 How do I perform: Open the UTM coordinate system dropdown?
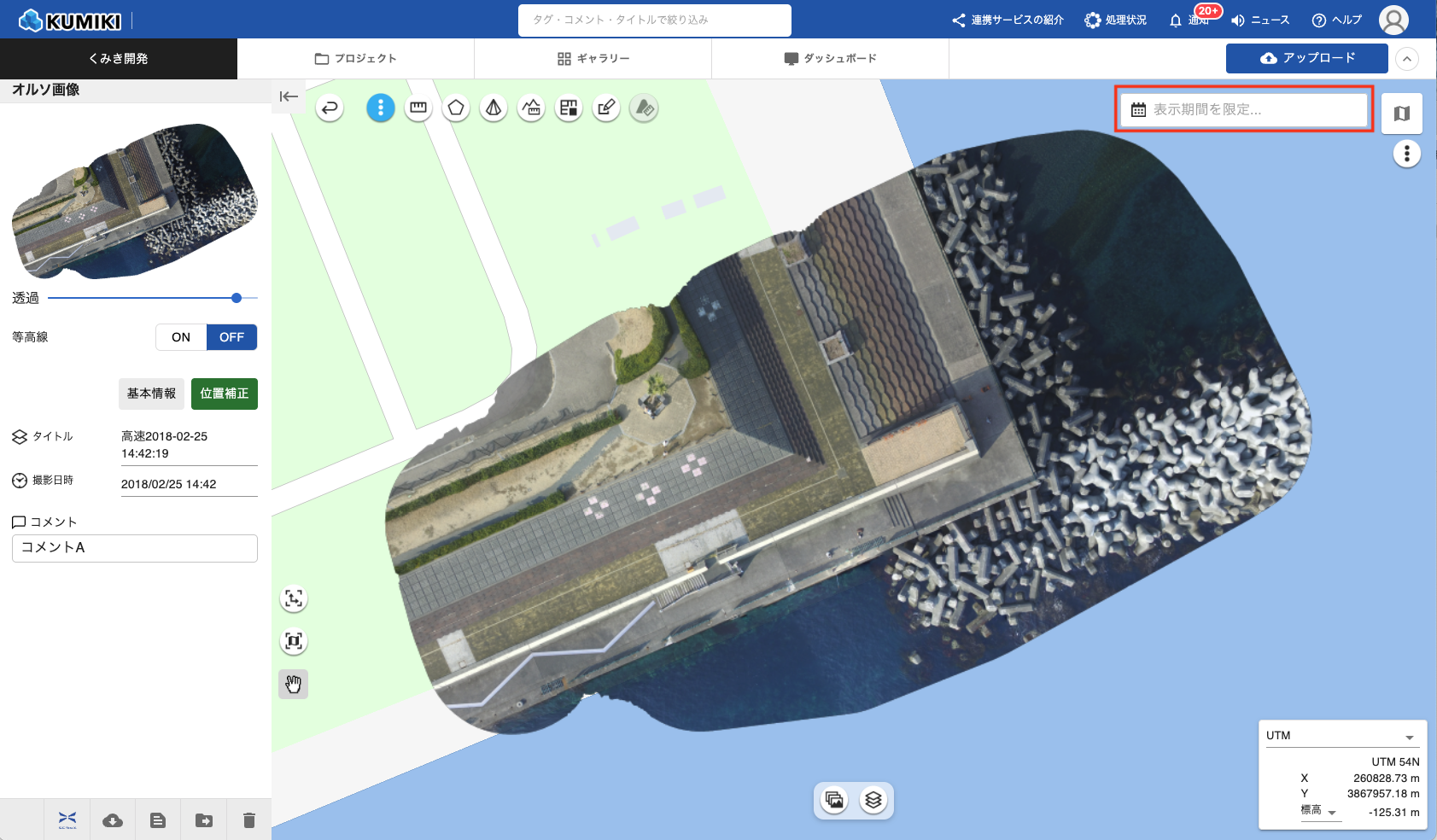click(x=1341, y=736)
